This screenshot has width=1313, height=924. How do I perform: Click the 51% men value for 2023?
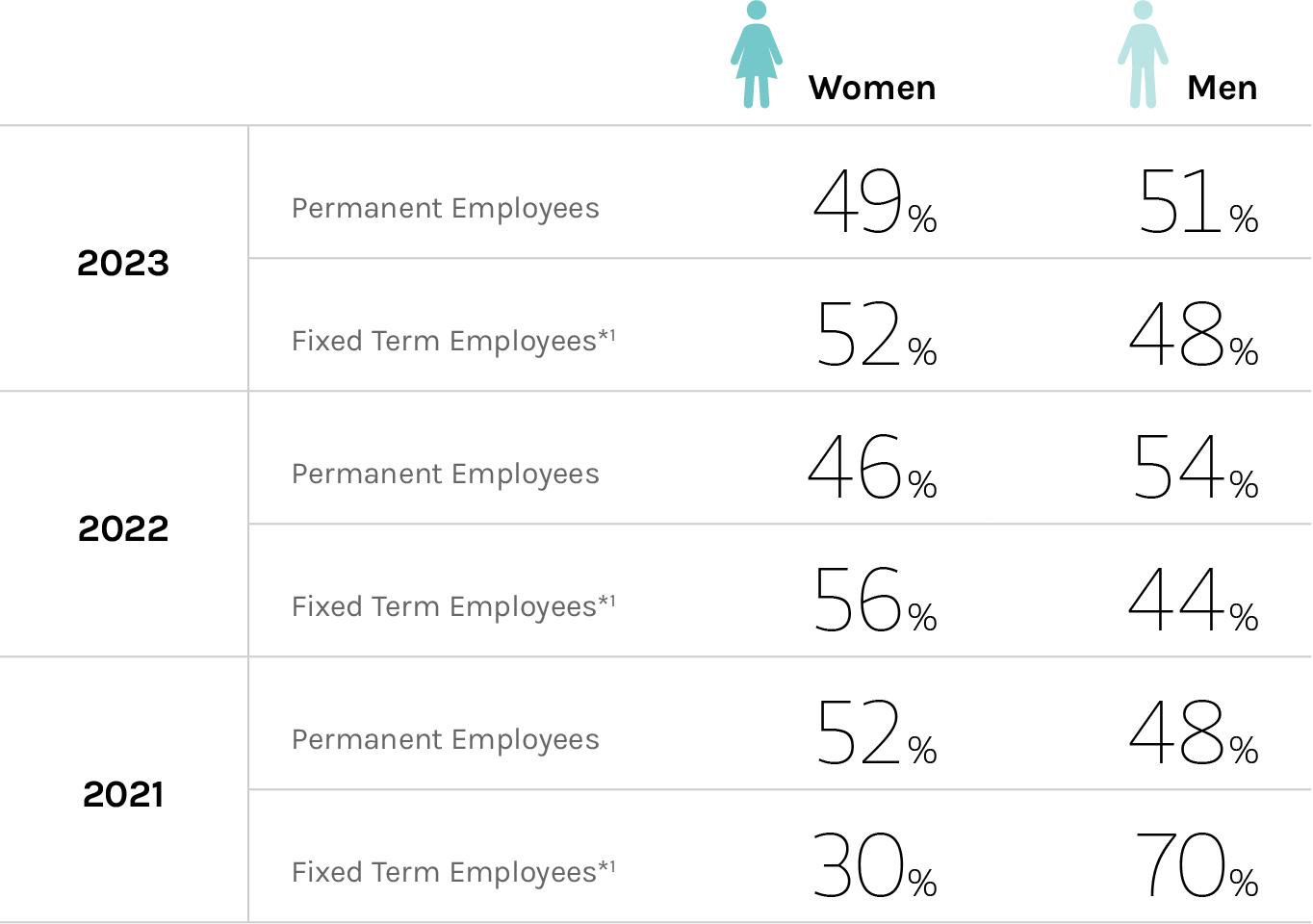coord(1197,203)
